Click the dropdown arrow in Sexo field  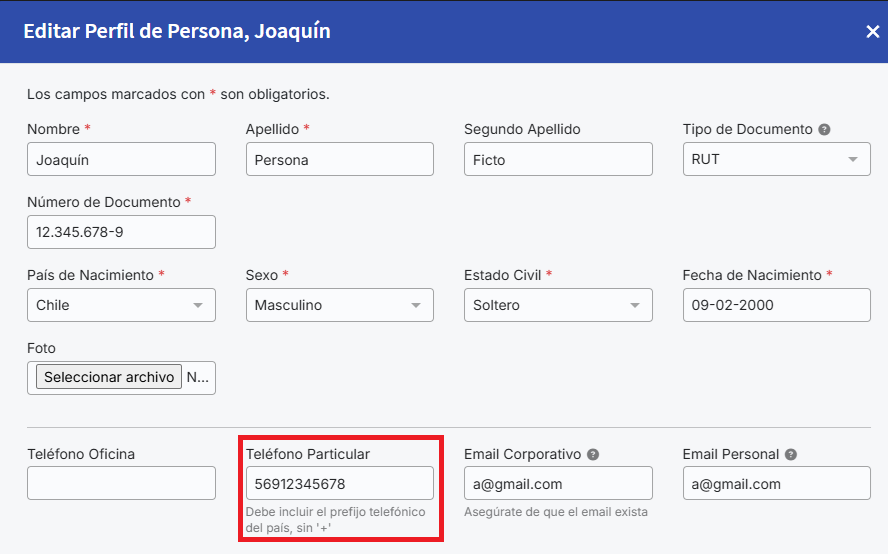[416, 306]
